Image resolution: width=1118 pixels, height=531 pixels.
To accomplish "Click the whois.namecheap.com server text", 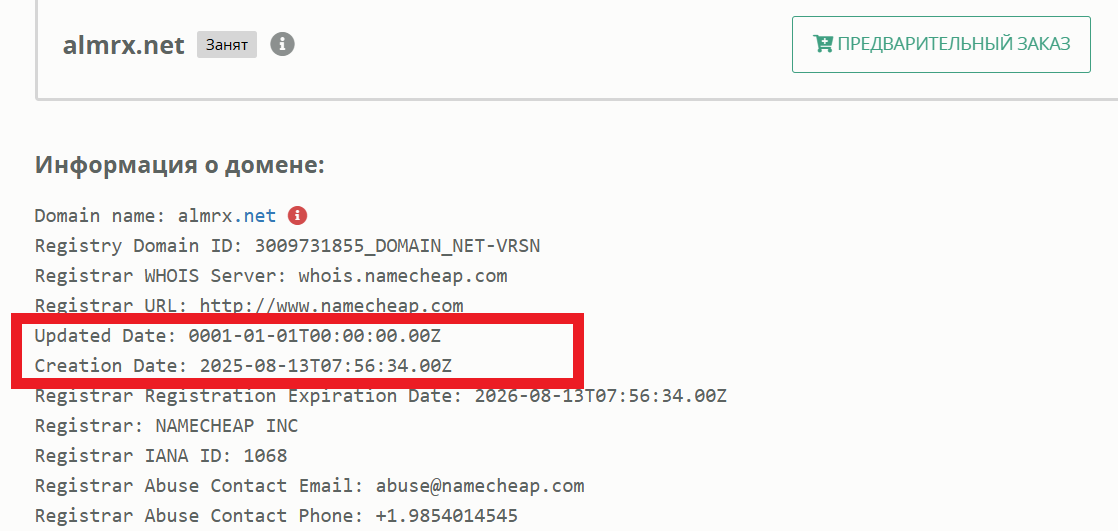I will coord(403,275).
